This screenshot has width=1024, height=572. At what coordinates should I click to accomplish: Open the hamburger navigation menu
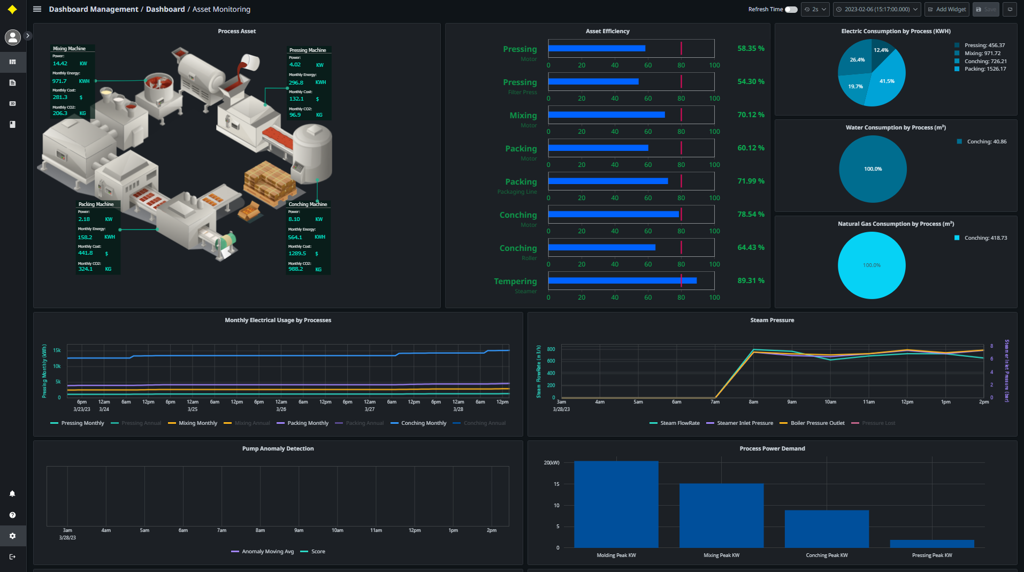click(37, 9)
